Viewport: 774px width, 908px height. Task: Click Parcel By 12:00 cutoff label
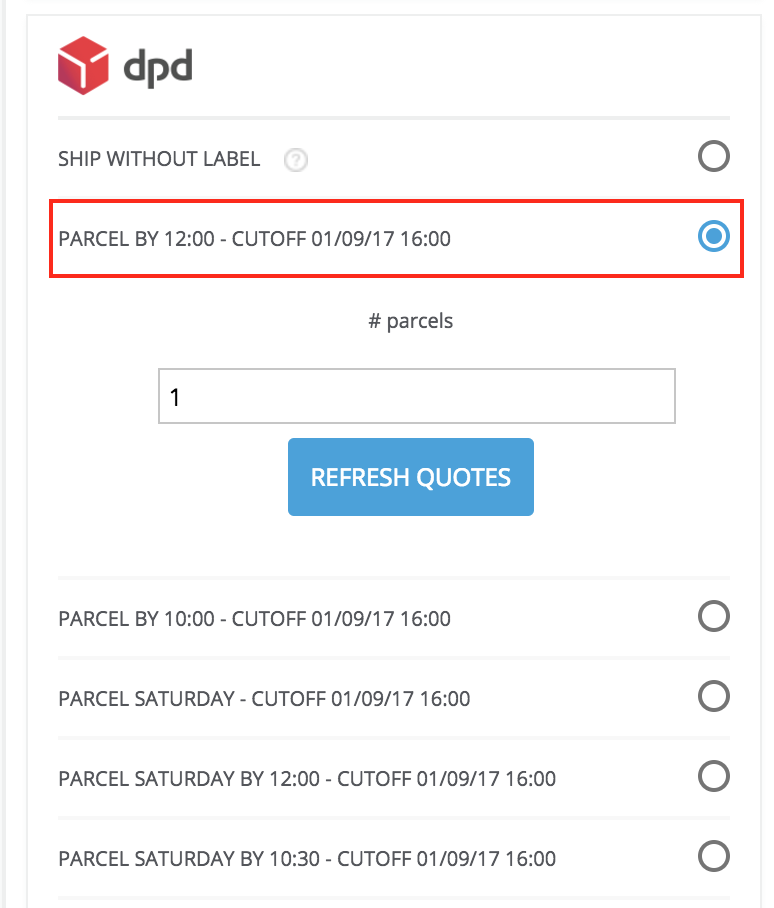pos(255,239)
